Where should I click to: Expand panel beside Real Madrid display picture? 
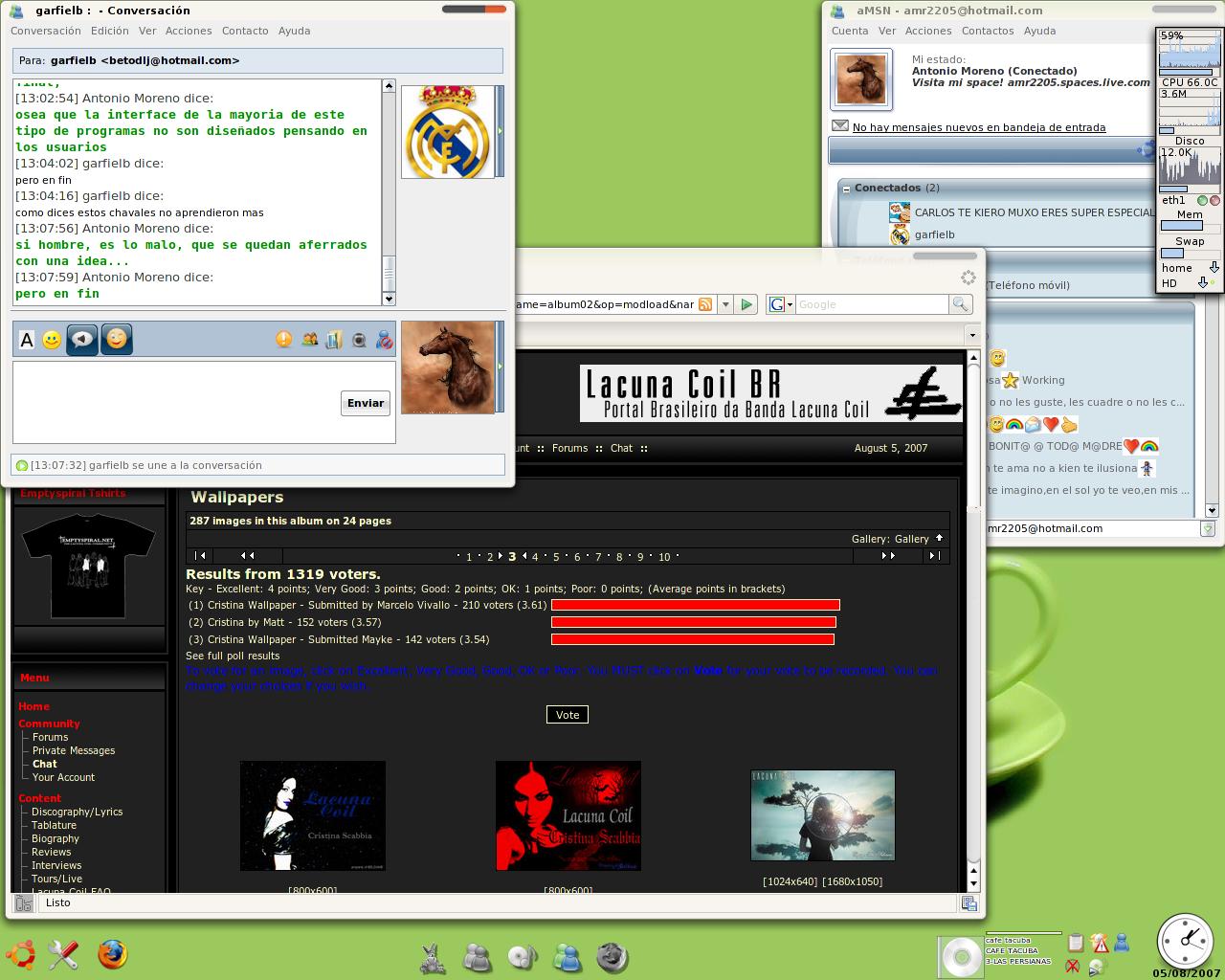click(500, 131)
